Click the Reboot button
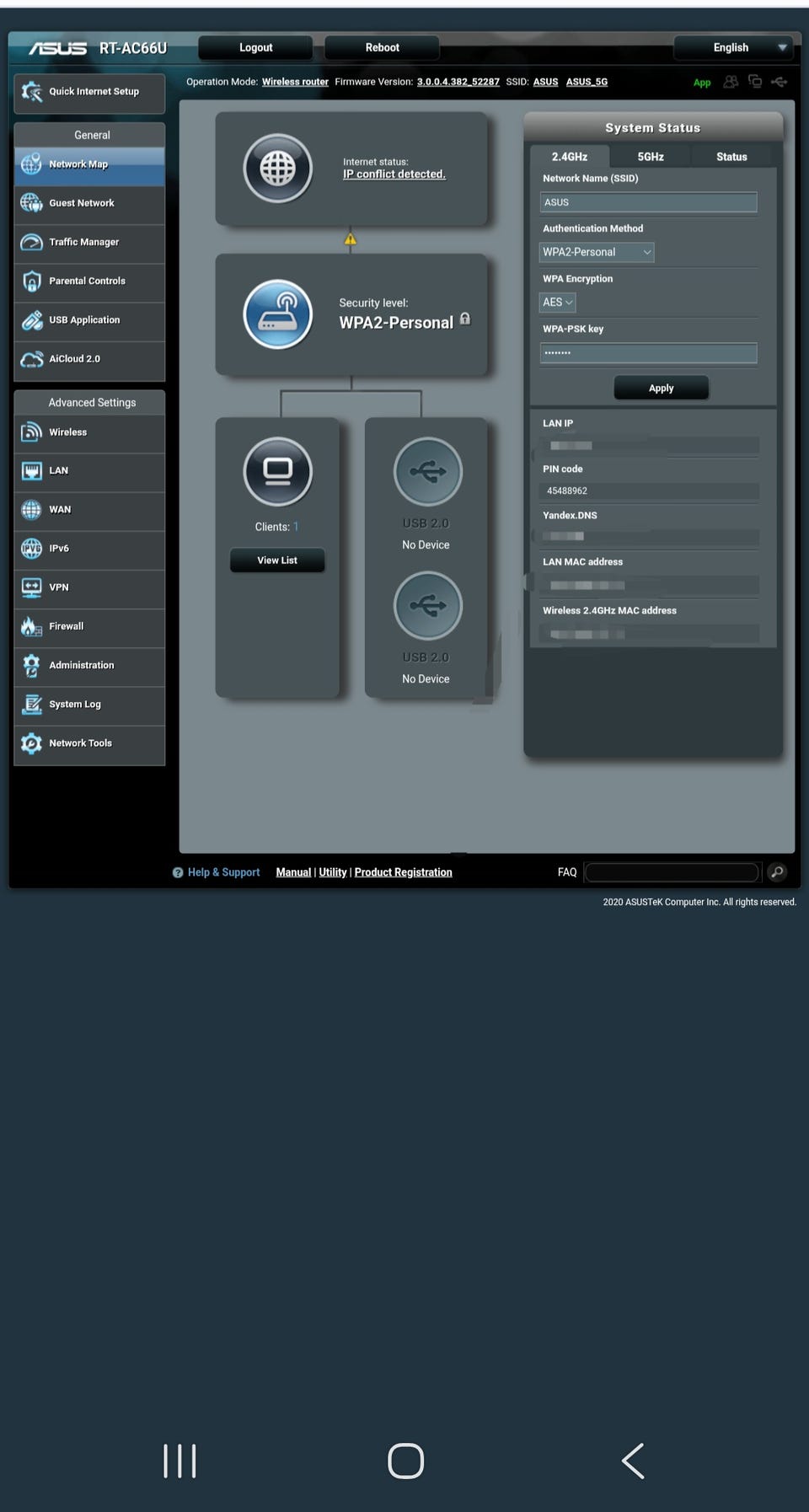Screen dimensions: 809x1512 (382, 47)
